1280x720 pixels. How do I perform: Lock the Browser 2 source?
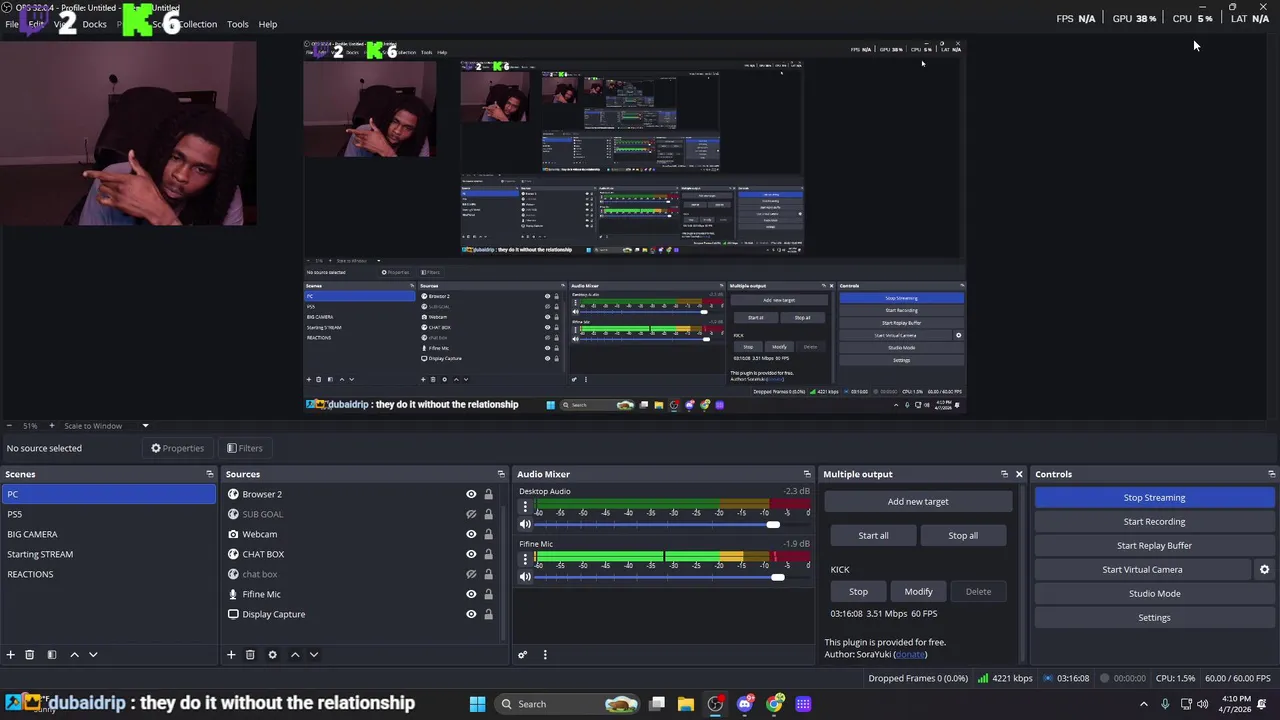(x=488, y=494)
